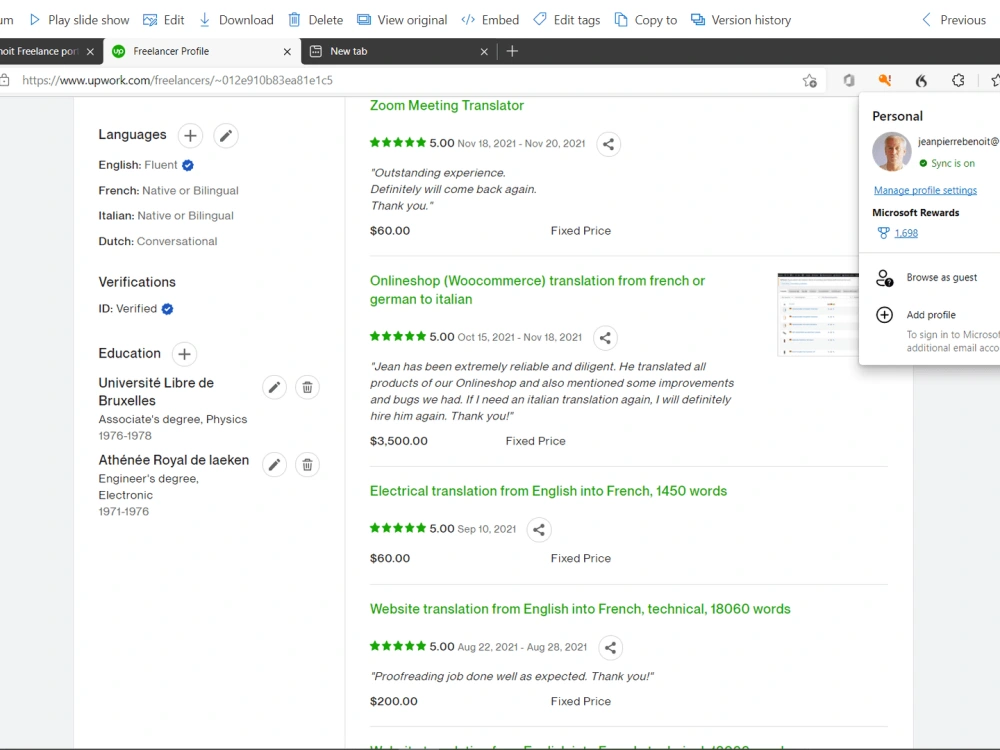Screen dimensions: 1000x750
Task: Click the flame-shaped extension icon
Action: [x=921, y=80]
